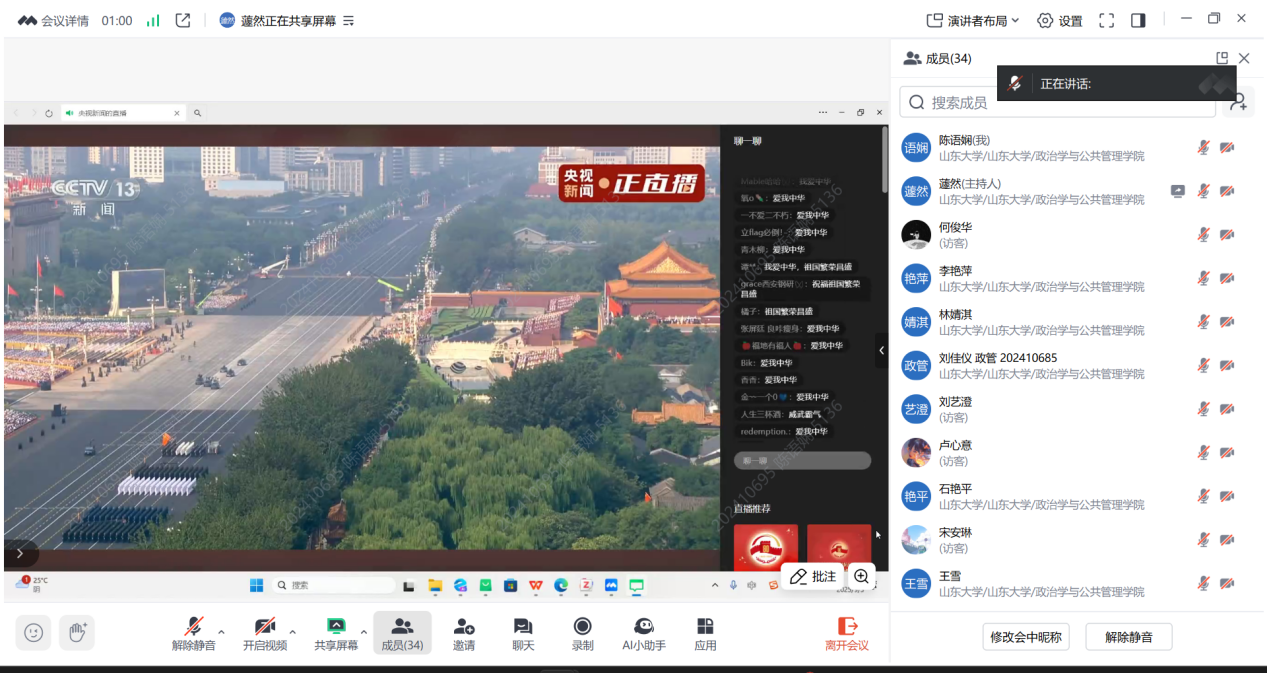Image resolution: width=1267 pixels, height=673 pixels.
Task: Open the 聊天 chat panel
Action: click(x=523, y=633)
